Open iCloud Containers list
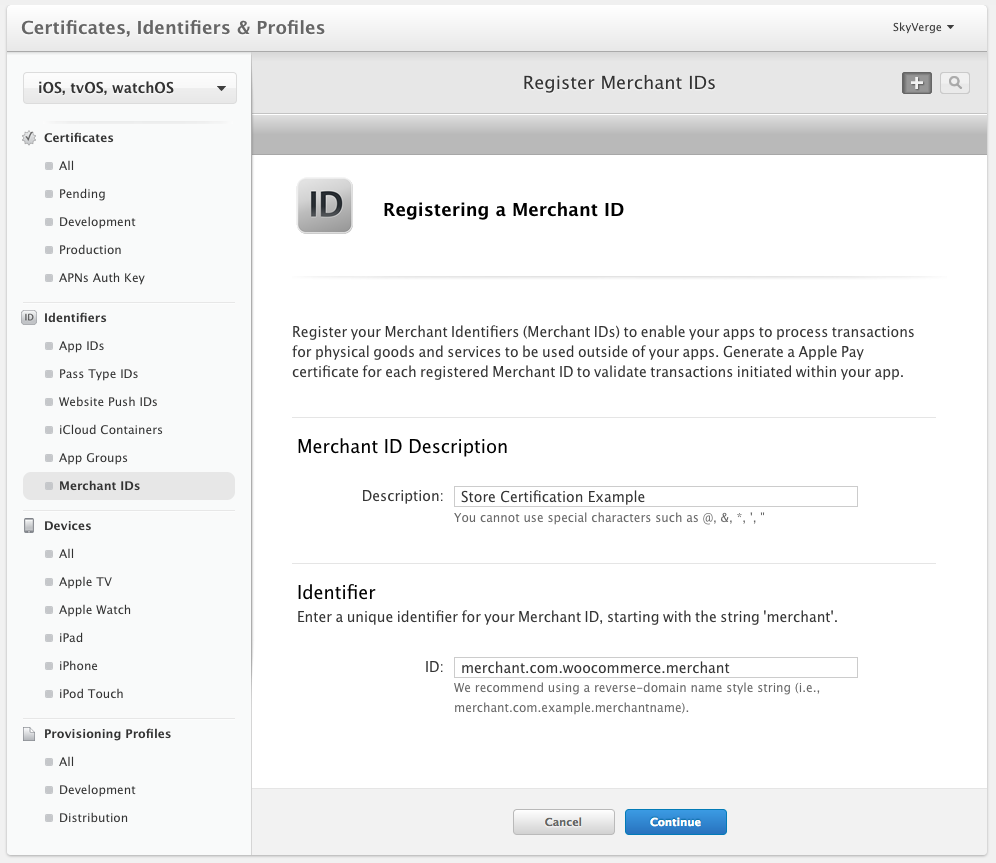This screenshot has width=996, height=863. click(x=110, y=430)
